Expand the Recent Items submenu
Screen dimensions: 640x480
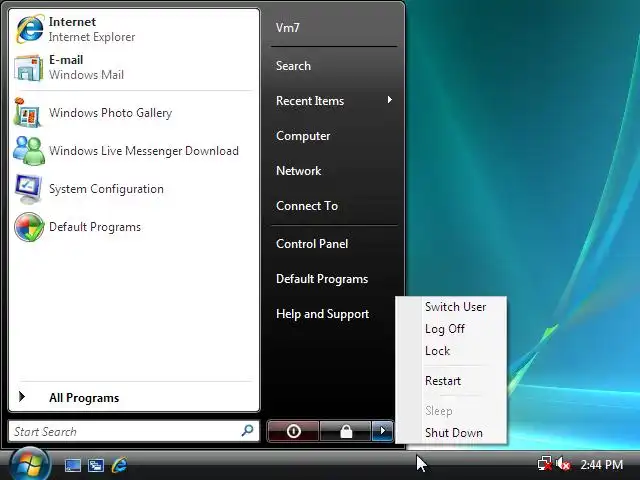[334, 100]
